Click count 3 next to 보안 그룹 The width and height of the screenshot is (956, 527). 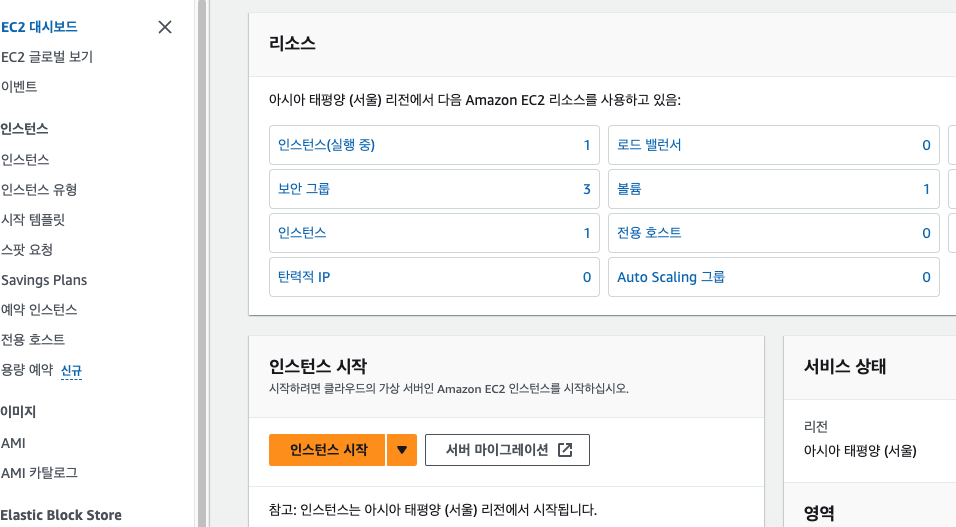[587, 189]
